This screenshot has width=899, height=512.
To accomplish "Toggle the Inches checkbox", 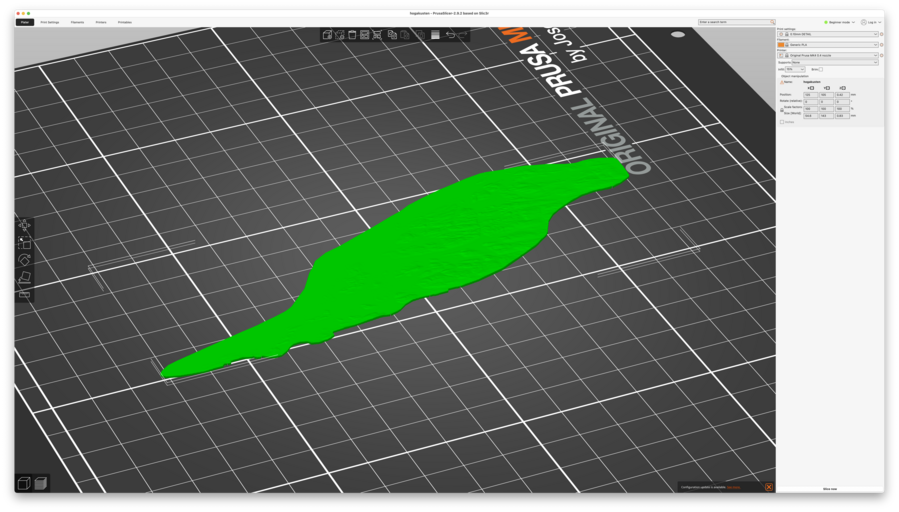I will click(782, 122).
